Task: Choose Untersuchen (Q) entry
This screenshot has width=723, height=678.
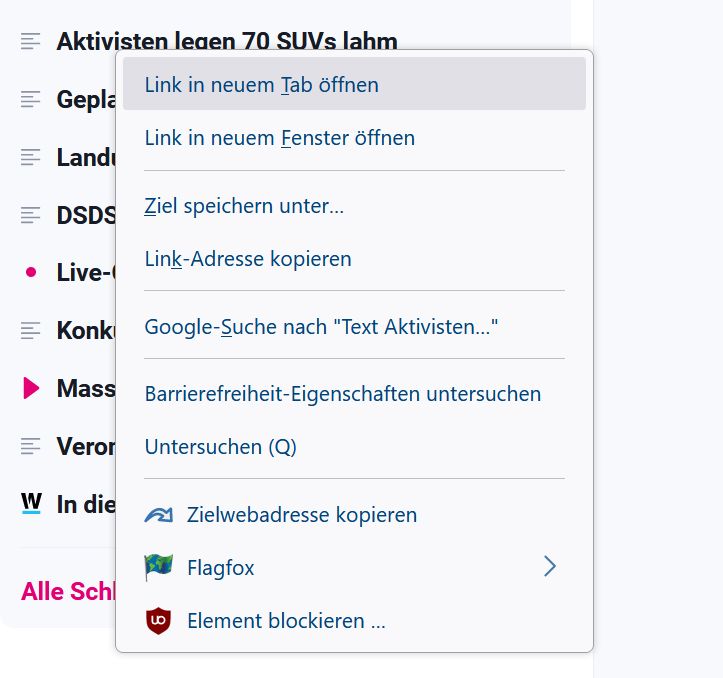Action: click(x=221, y=446)
